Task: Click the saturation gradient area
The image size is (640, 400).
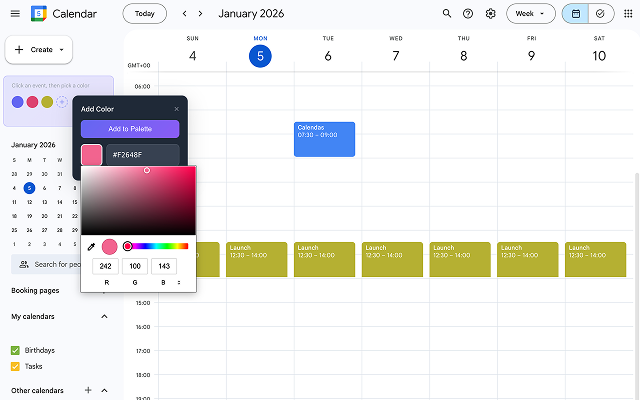Action: pyautogui.click(x=138, y=200)
